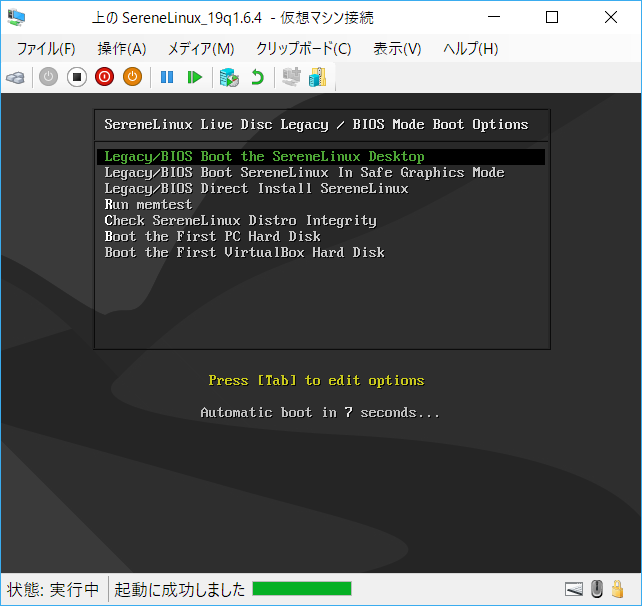Screen dimensions: 642x606
Task: Click the 起動に成功しました status message
Action: 179,590
